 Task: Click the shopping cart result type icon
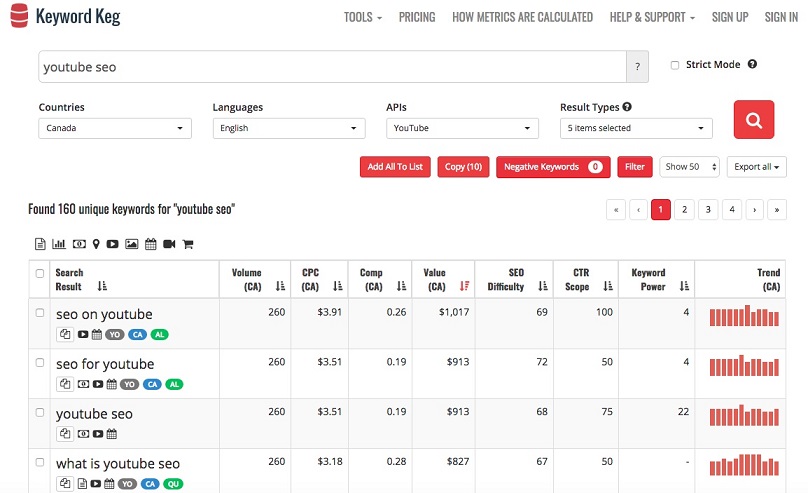click(x=188, y=244)
